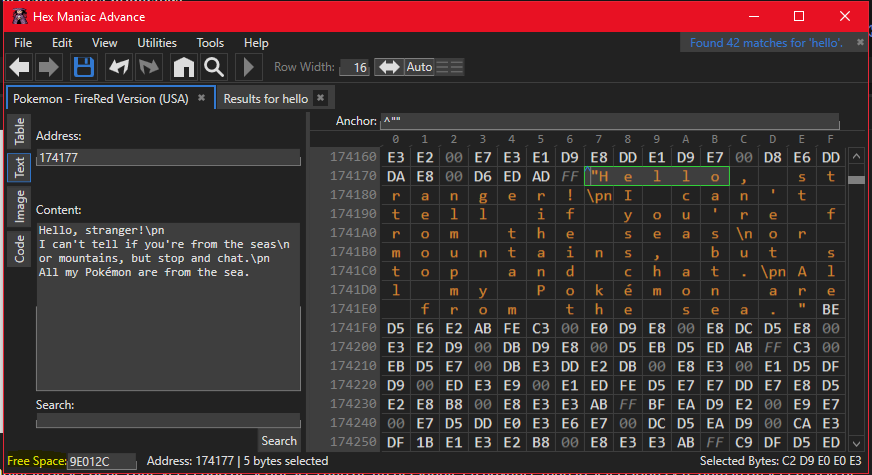The image size is (872, 475).
Task: Toggle the column lines icon beside Auto
Action: [x=450, y=67]
